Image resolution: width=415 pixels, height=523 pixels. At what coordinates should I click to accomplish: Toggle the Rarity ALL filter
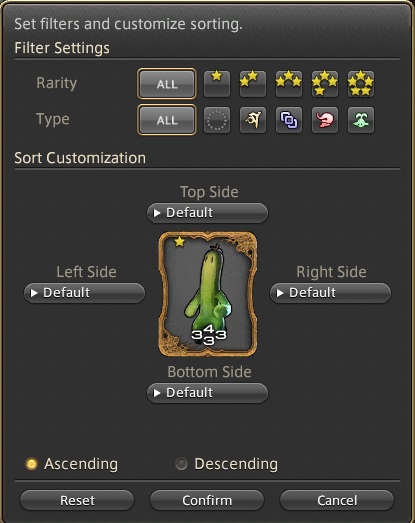pyautogui.click(x=166, y=84)
